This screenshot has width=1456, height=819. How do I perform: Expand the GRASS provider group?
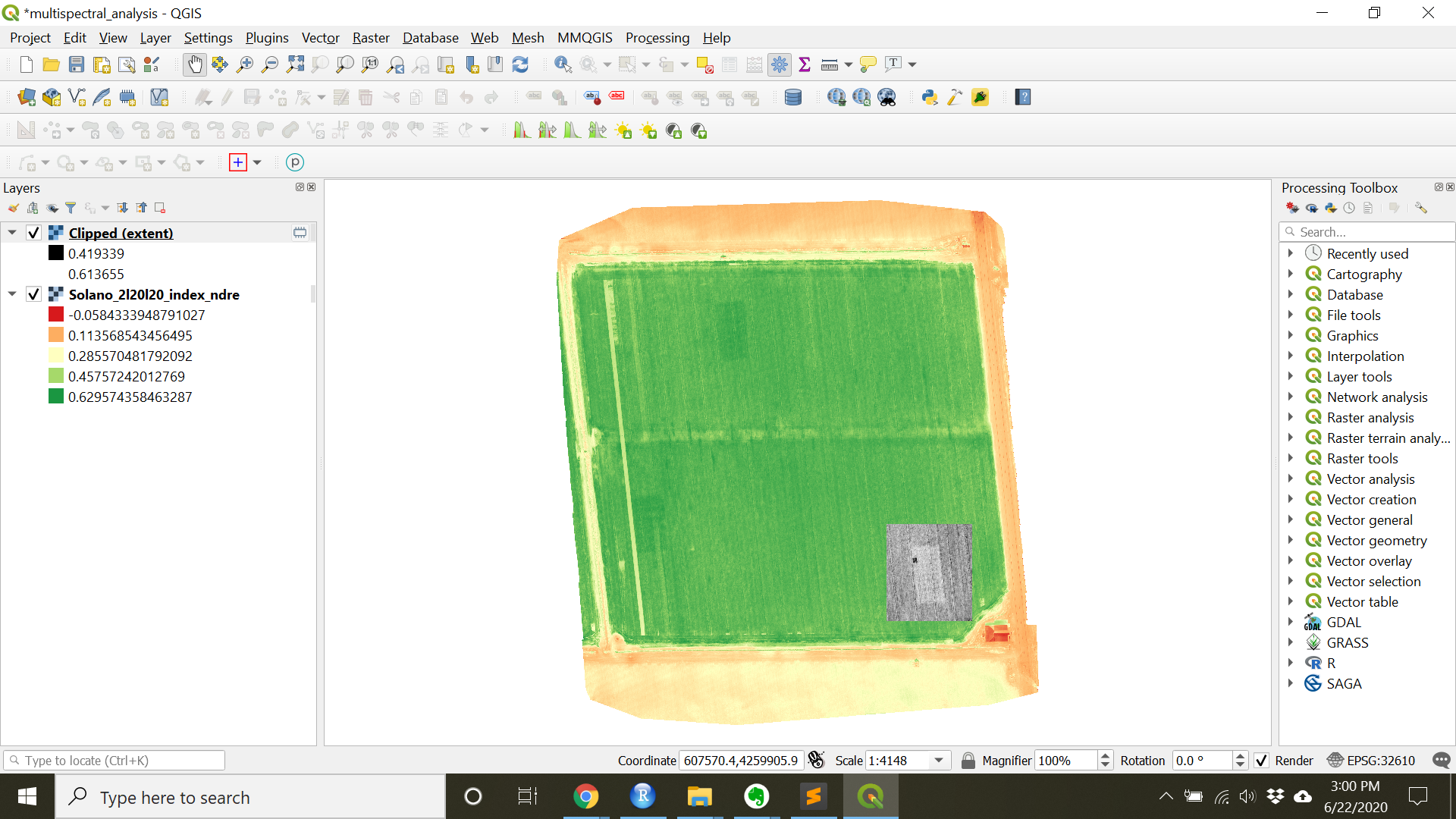coord(1290,642)
